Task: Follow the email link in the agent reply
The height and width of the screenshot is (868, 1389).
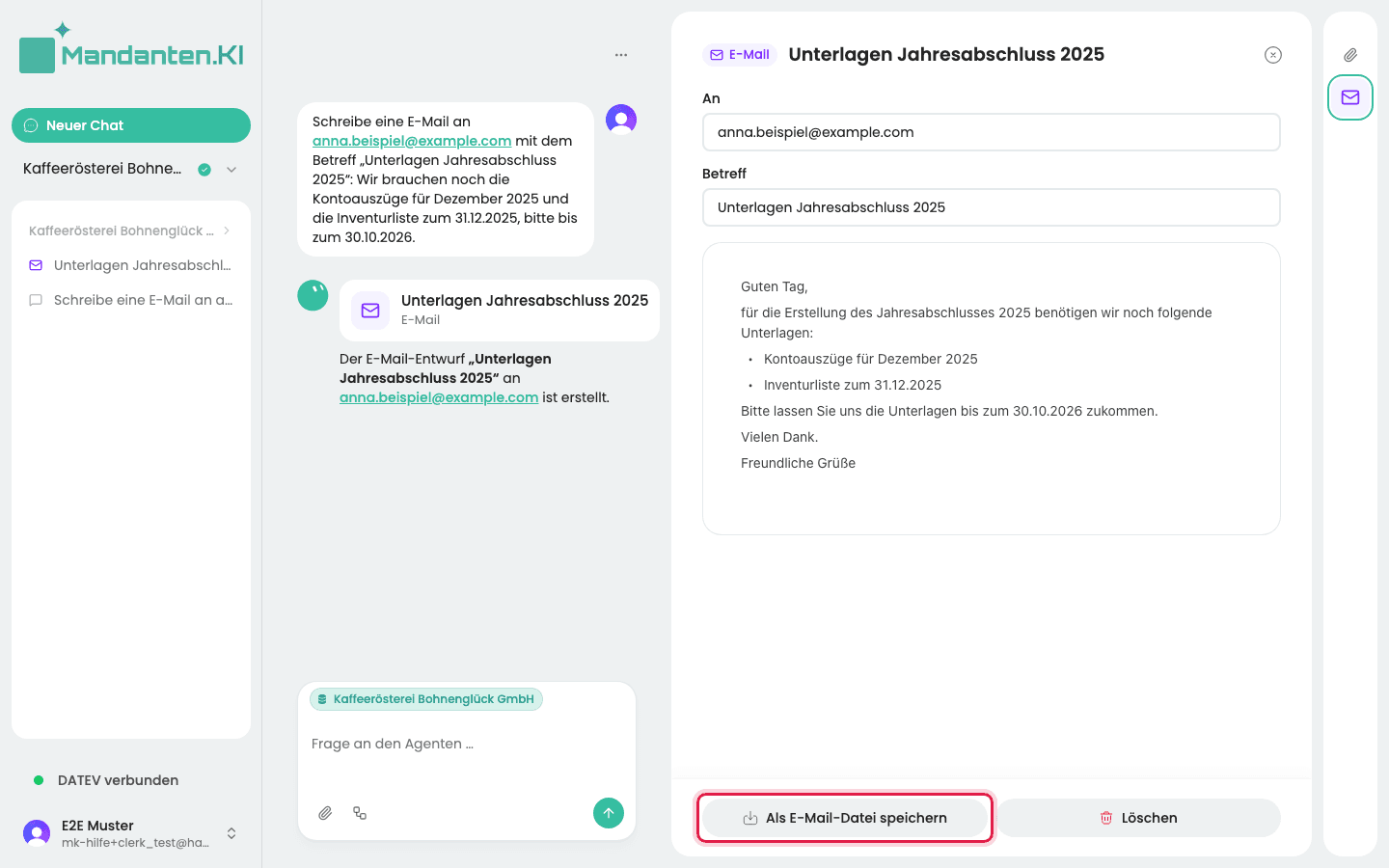Action: click(x=439, y=397)
